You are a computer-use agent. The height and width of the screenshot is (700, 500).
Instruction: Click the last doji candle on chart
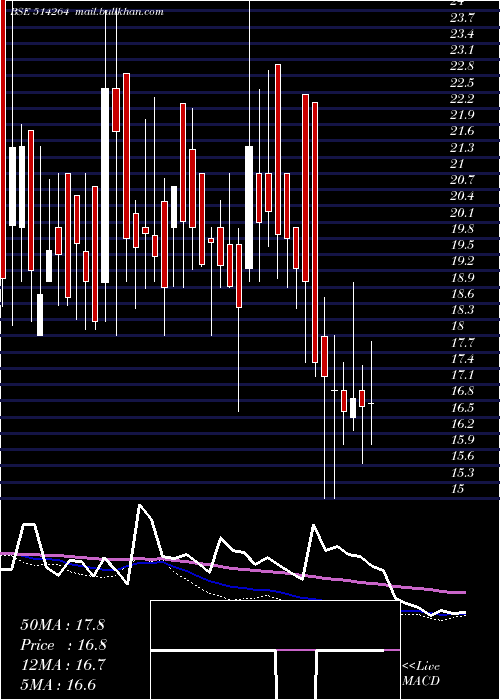(371, 403)
